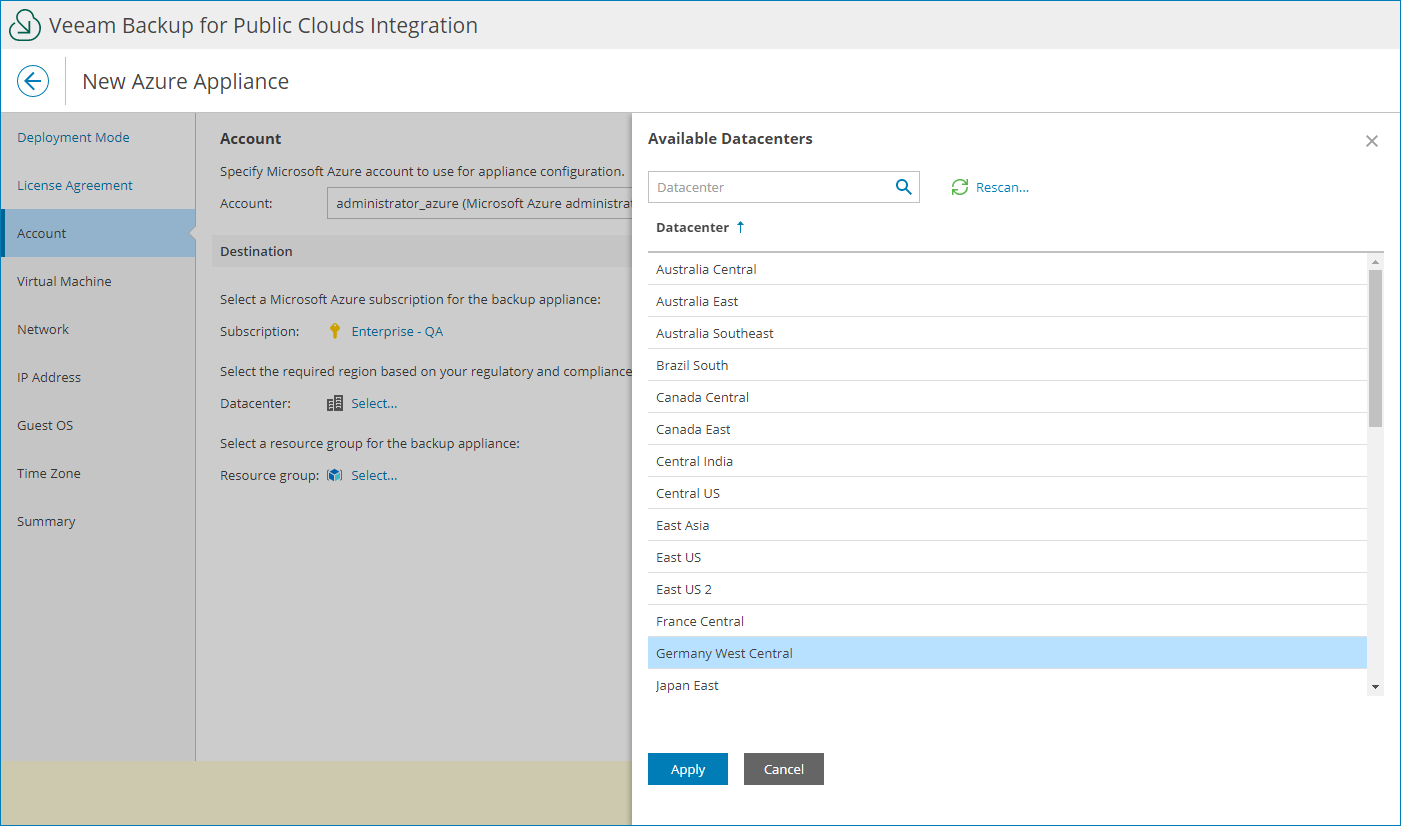Open the Account selection field
The height and width of the screenshot is (826, 1401).
[480, 203]
